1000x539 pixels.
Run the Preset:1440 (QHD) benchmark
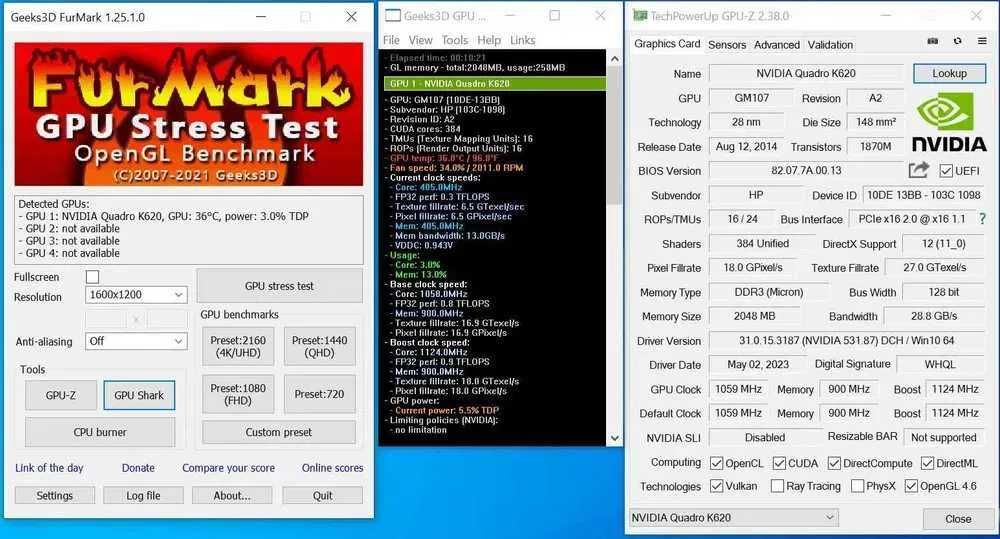(x=320, y=346)
